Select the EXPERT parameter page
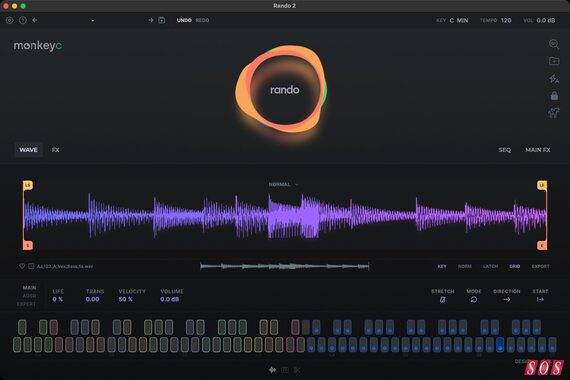 (x=27, y=304)
